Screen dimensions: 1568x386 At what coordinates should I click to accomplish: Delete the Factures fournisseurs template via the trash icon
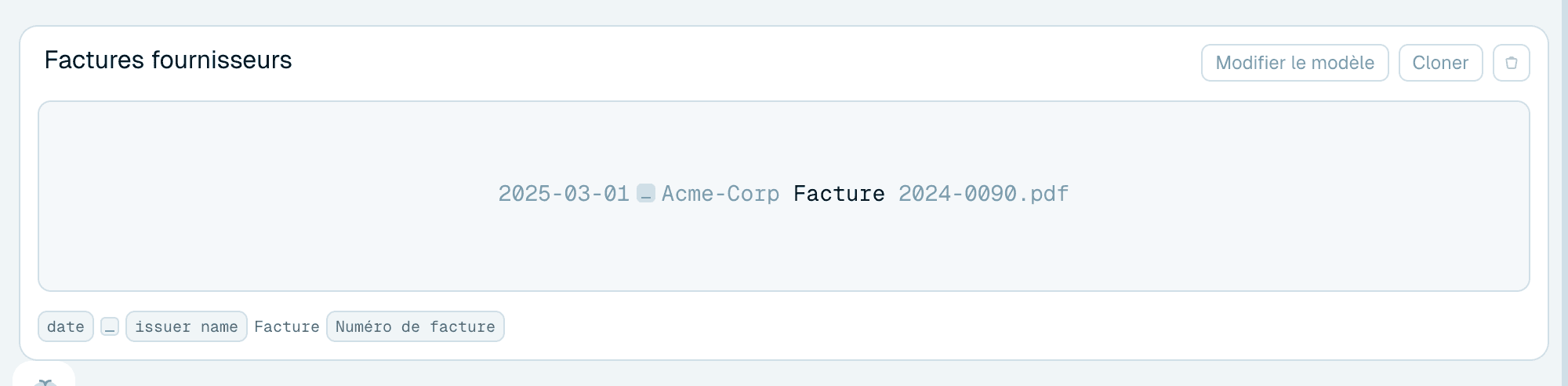point(1511,63)
